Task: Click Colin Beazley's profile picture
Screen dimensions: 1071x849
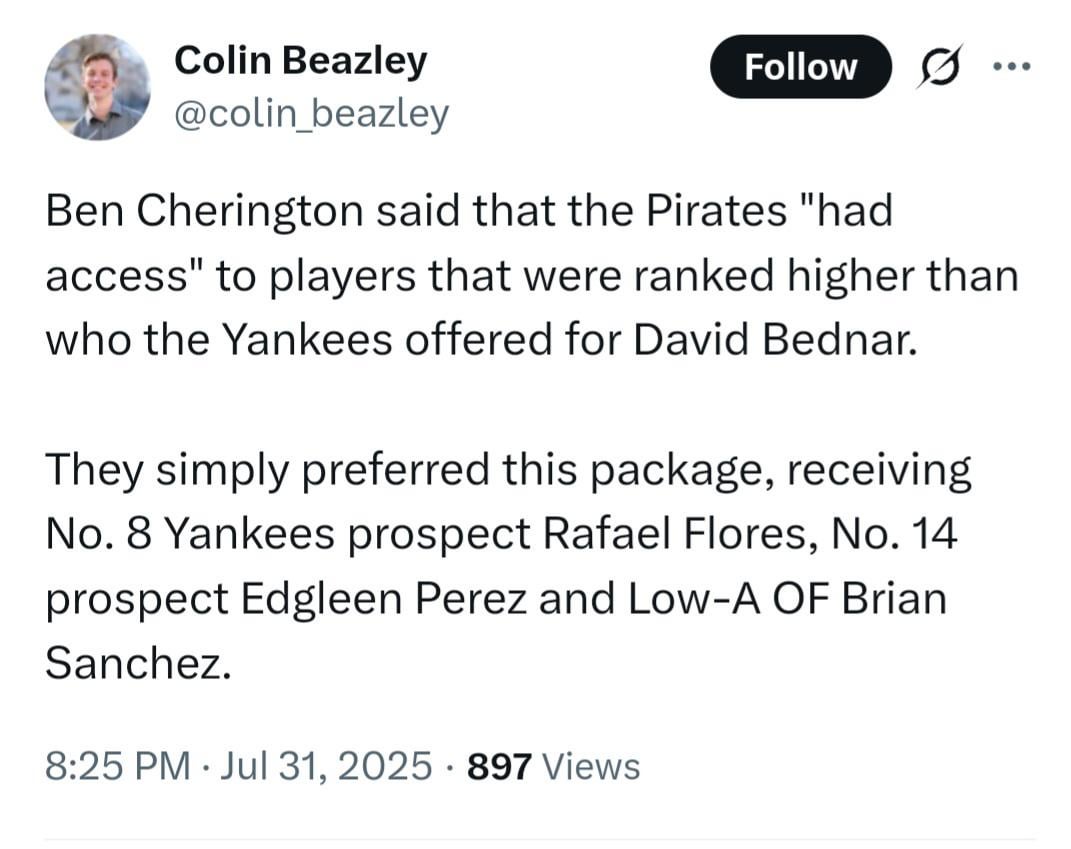Action: coord(97,86)
